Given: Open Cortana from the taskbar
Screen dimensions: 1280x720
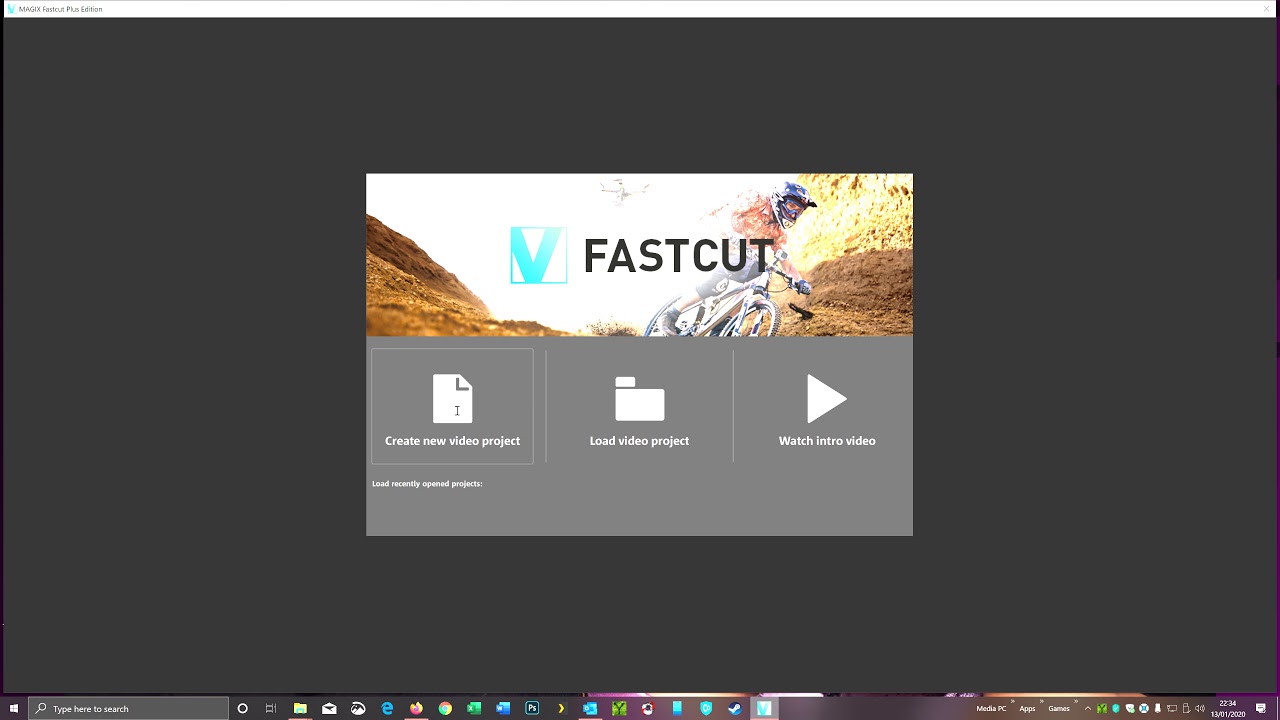Looking at the screenshot, I should [242, 708].
